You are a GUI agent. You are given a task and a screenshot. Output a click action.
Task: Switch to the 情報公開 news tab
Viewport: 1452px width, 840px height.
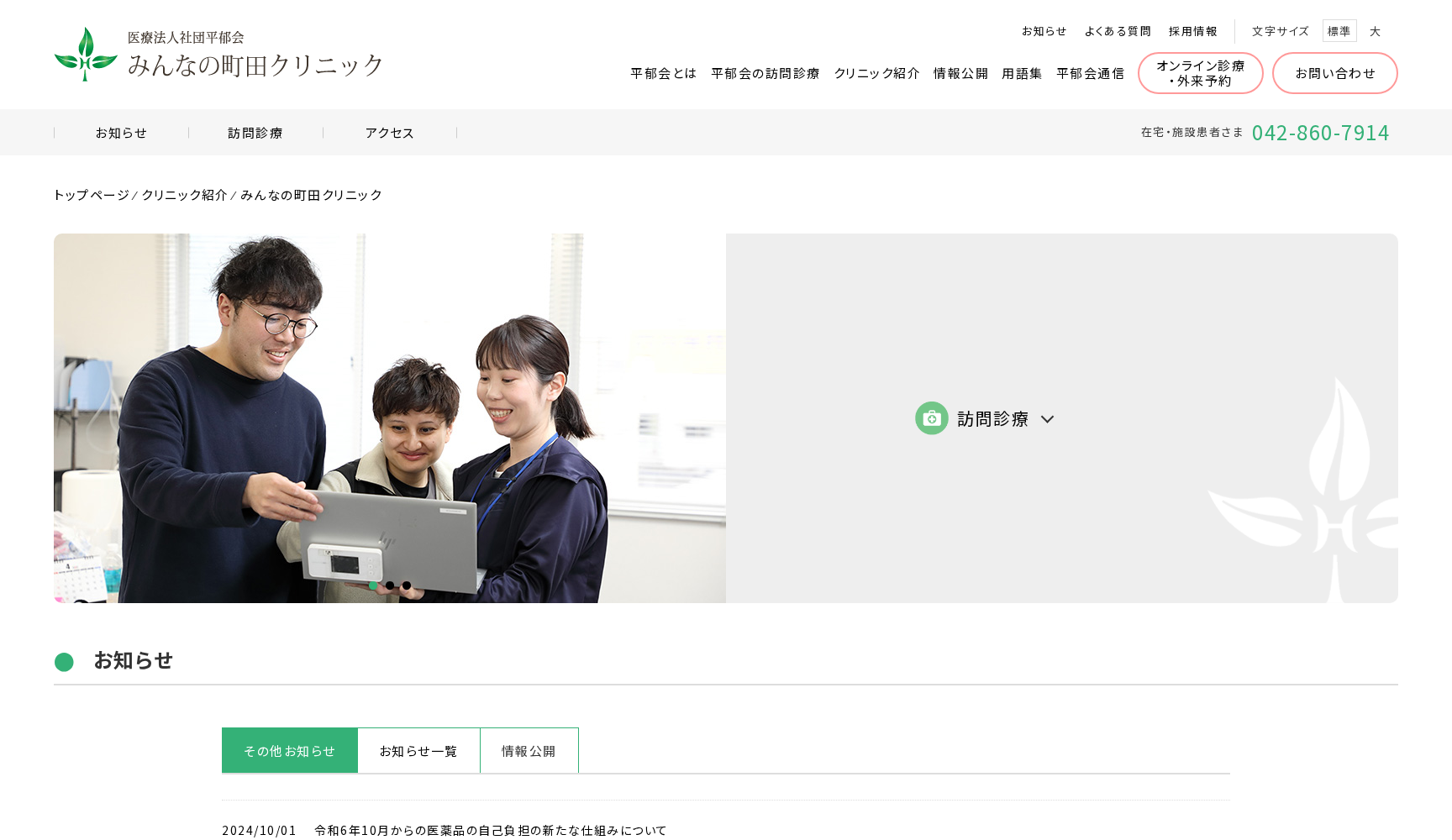click(x=529, y=750)
